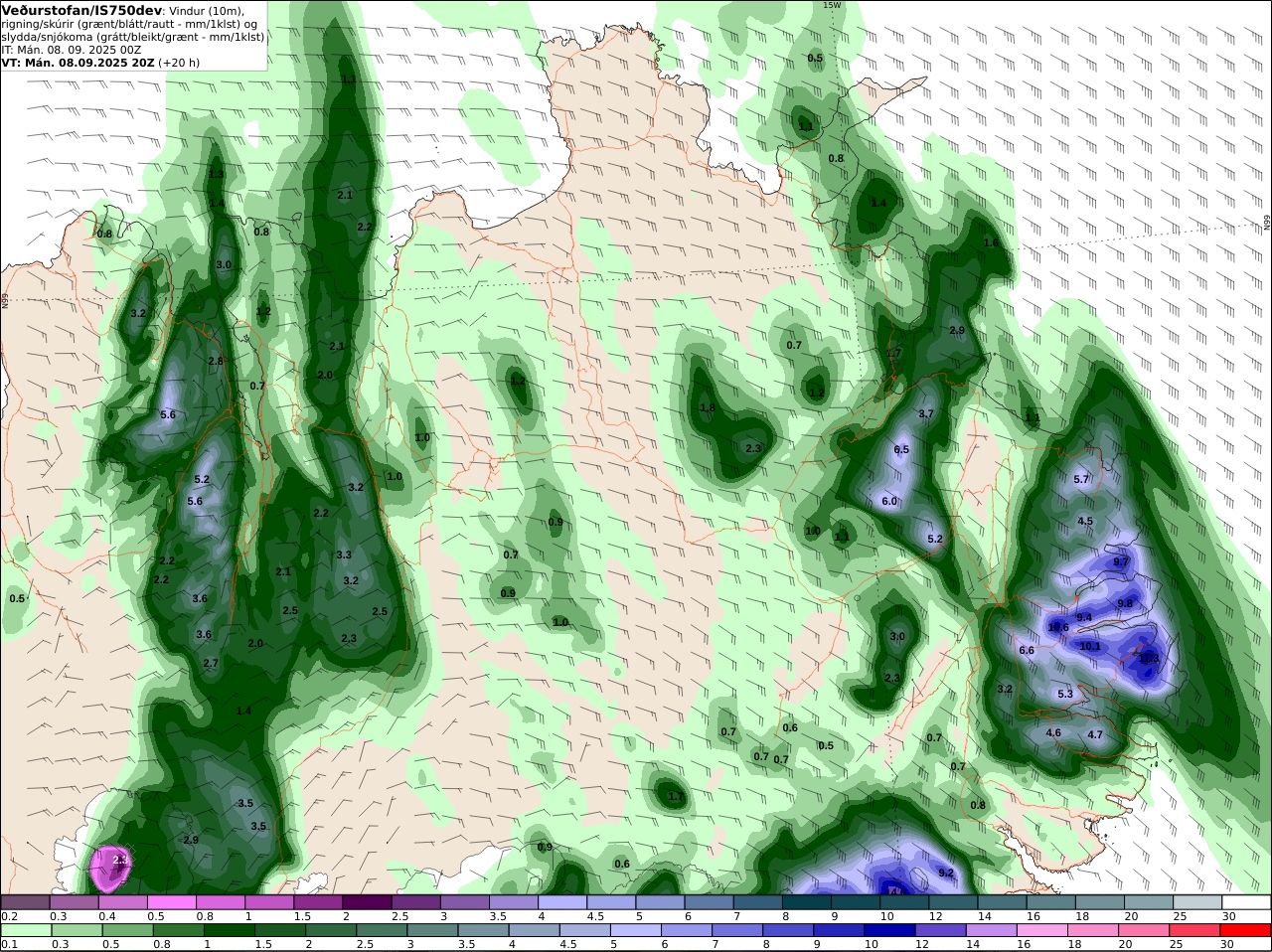
Task: Click the 4.5 precipitation value on map
Action: coord(1085,521)
